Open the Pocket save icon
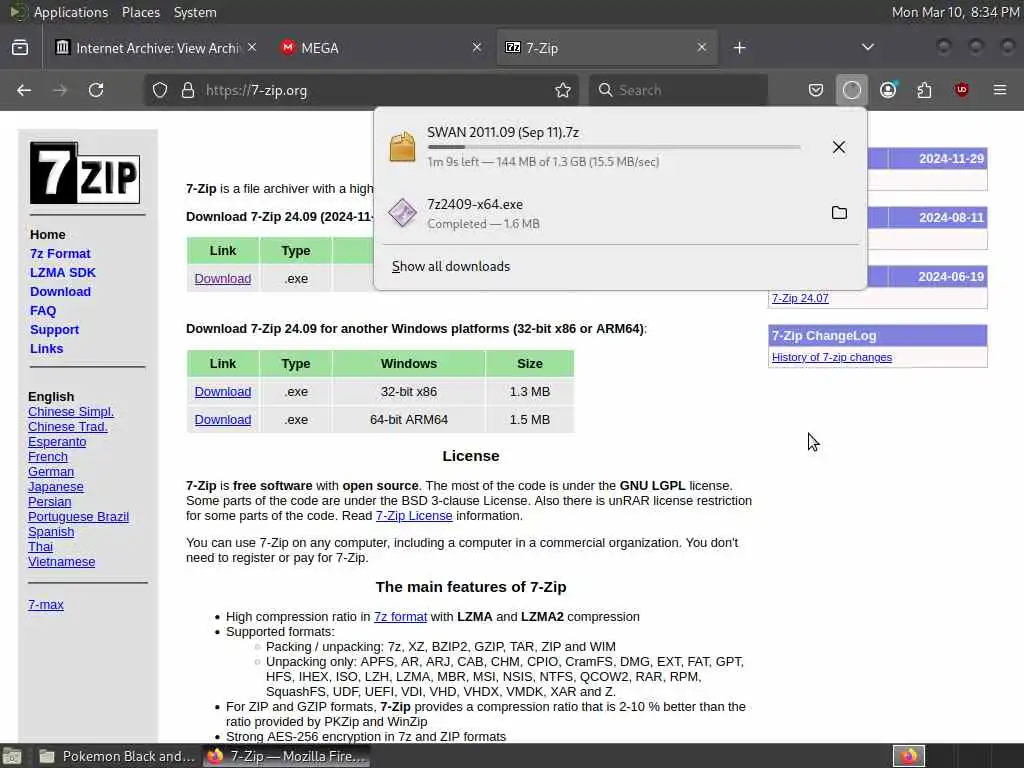This screenshot has width=1024, height=768. pyautogui.click(x=816, y=90)
